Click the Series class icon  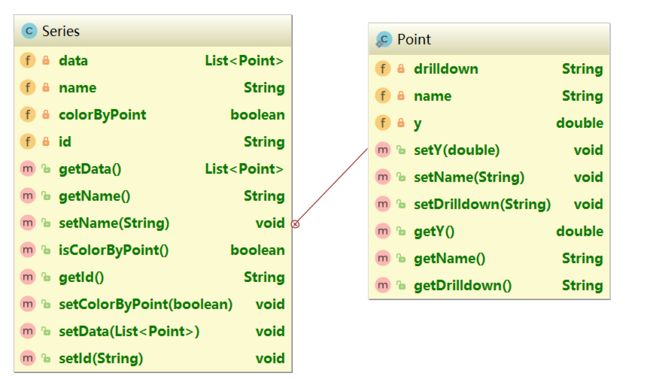point(29,31)
